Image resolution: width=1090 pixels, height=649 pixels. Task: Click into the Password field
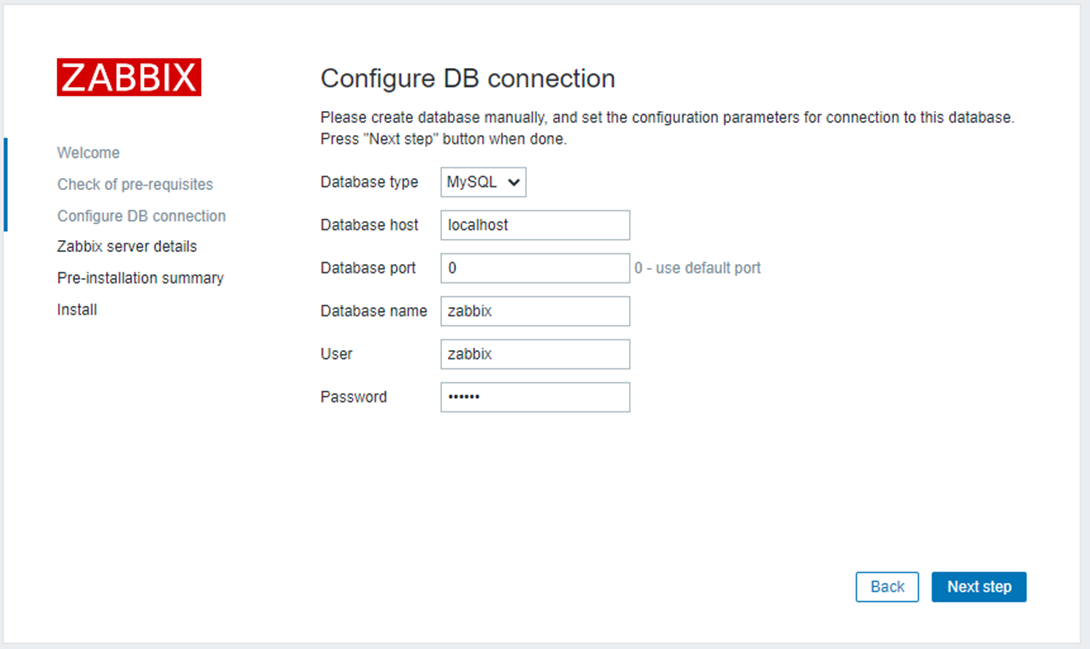tap(535, 397)
